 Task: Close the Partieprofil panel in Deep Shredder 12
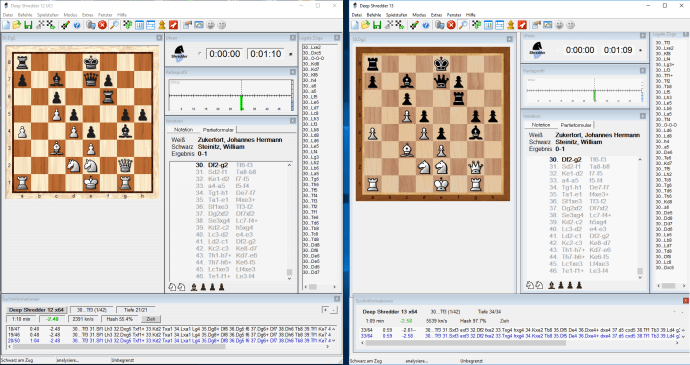point(293,72)
